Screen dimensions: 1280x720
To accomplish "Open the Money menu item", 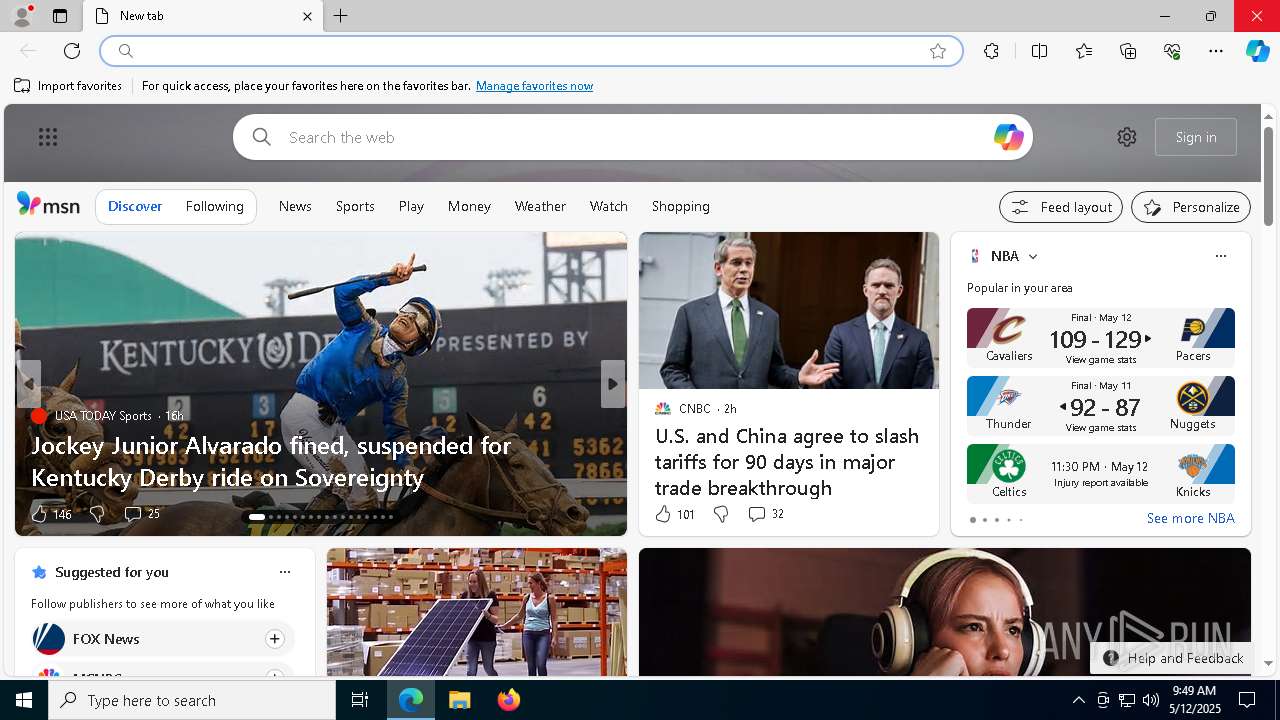I will [469, 206].
